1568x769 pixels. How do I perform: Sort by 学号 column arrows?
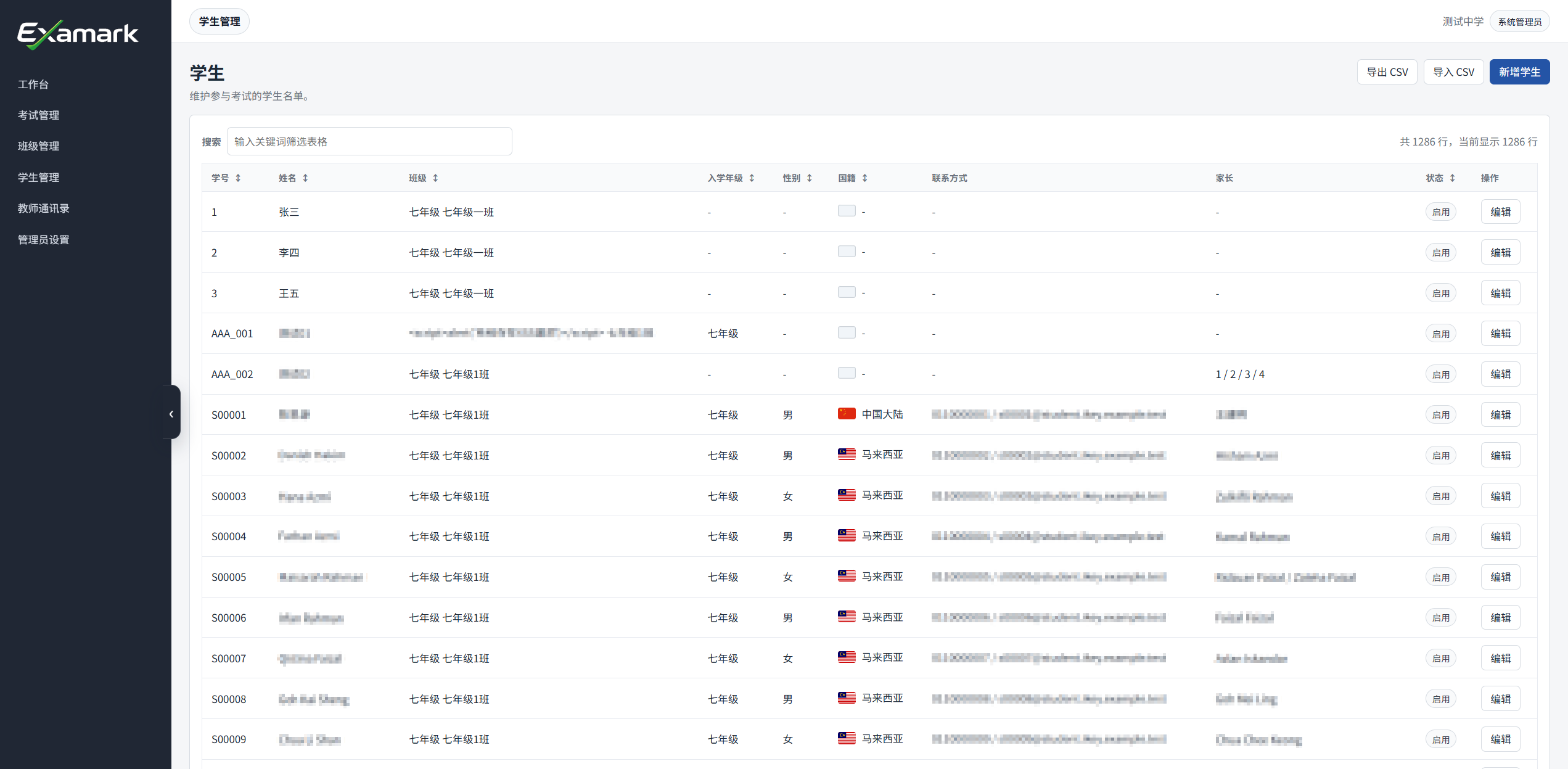(238, 178)
